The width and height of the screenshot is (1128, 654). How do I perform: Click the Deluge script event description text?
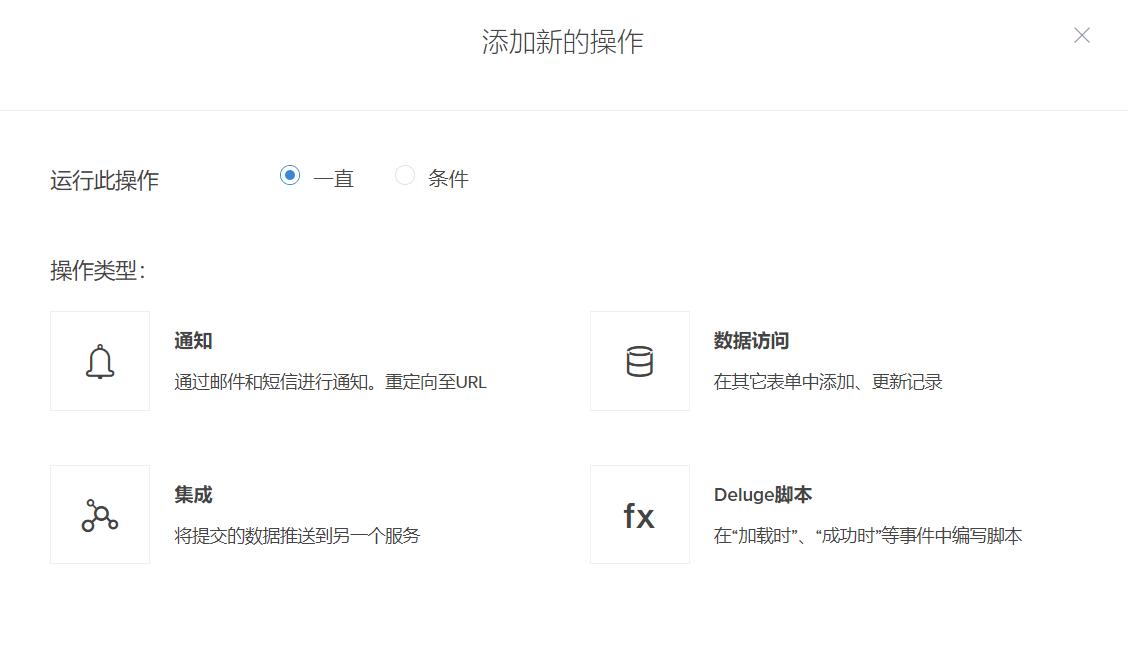[868, 536]
